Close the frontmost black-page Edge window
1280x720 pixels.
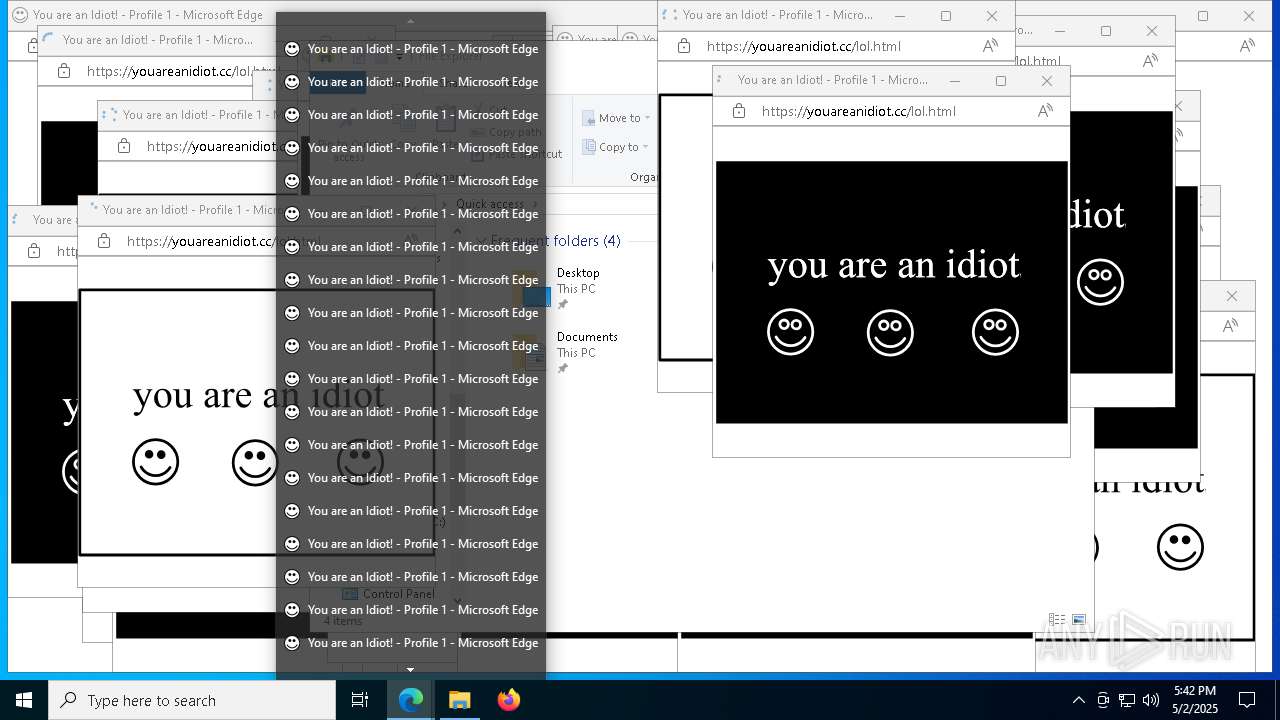pos(1046,80)
